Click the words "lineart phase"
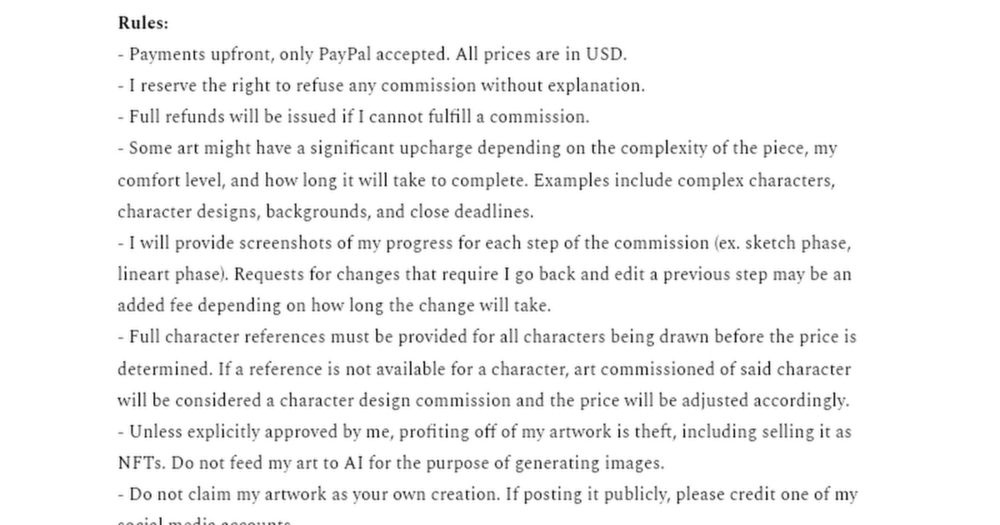This screenshot has height=525, width=1000. tap(172, 274)
